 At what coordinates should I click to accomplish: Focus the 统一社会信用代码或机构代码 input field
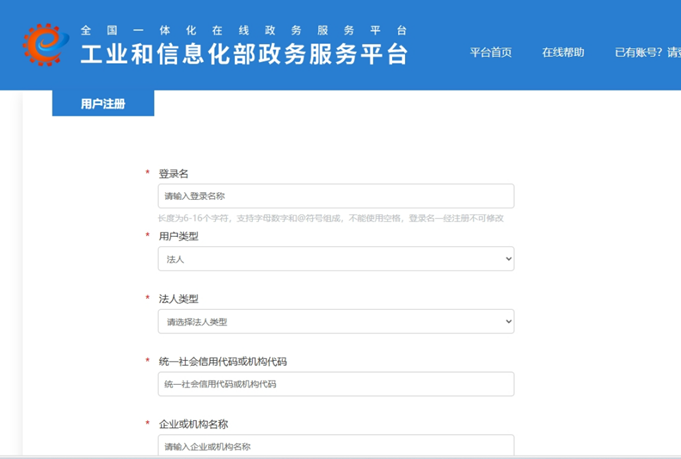(336, 384)
